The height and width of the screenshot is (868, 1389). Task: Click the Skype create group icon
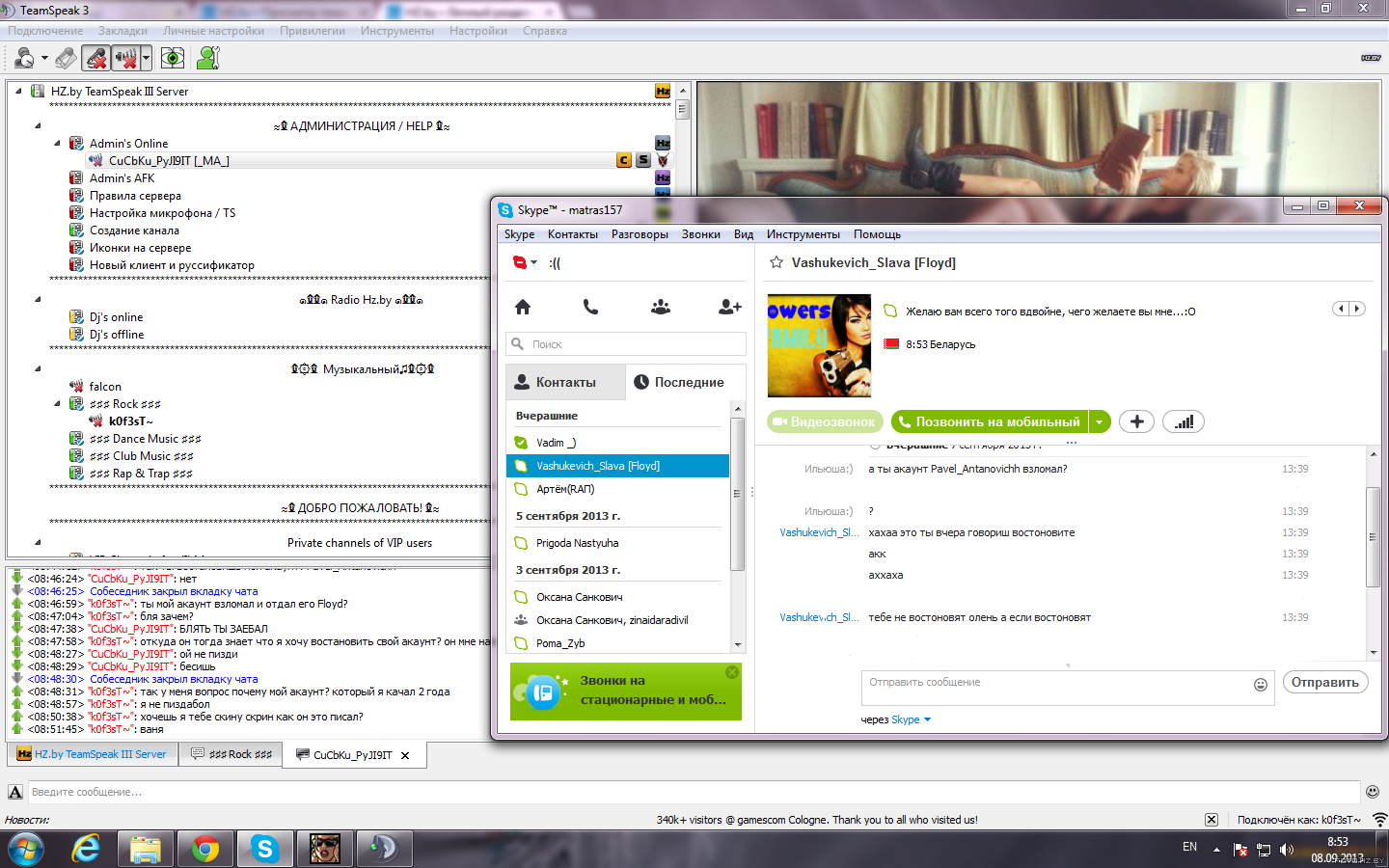click(661, 307)
